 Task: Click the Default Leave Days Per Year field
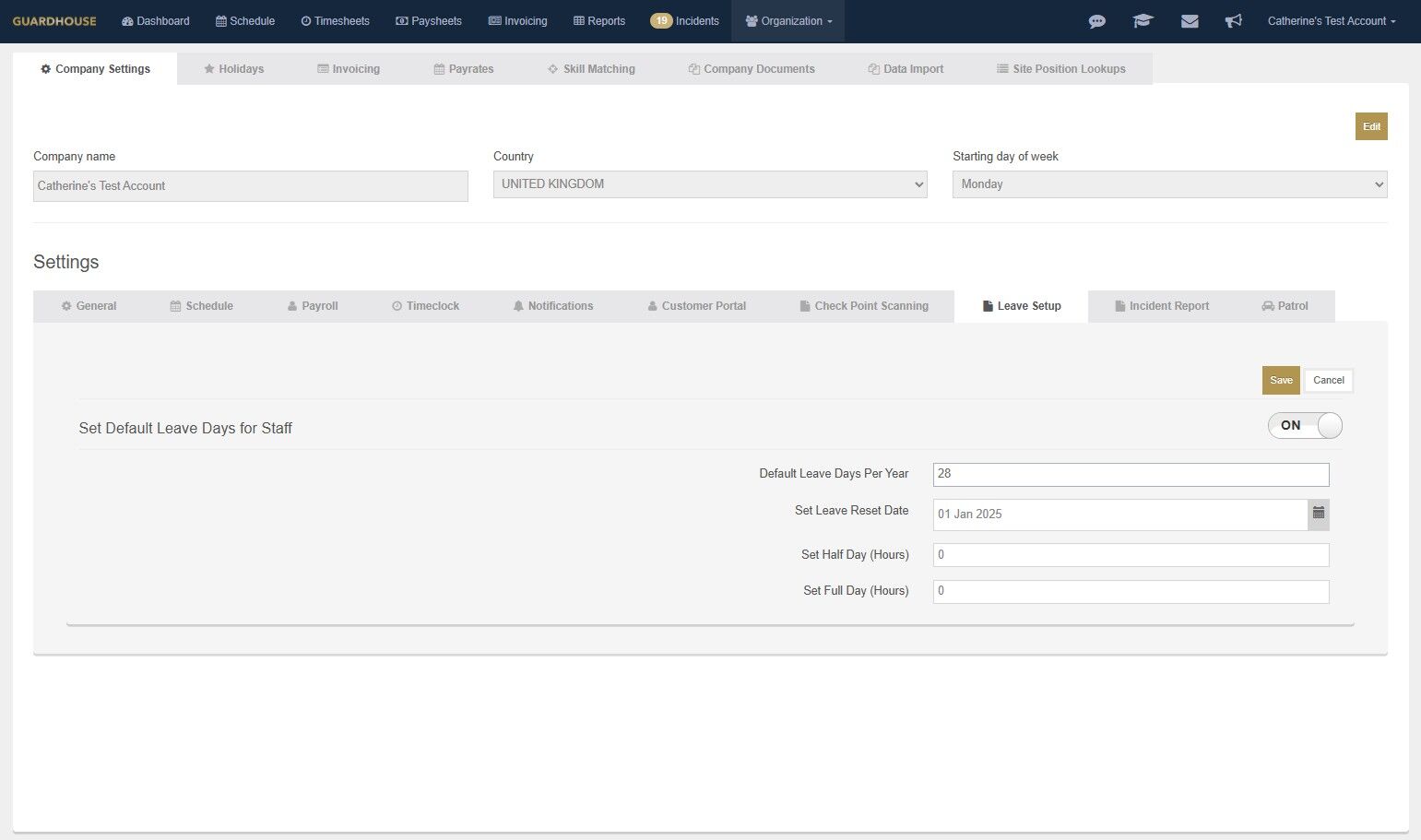click(x=1131, y=474)
